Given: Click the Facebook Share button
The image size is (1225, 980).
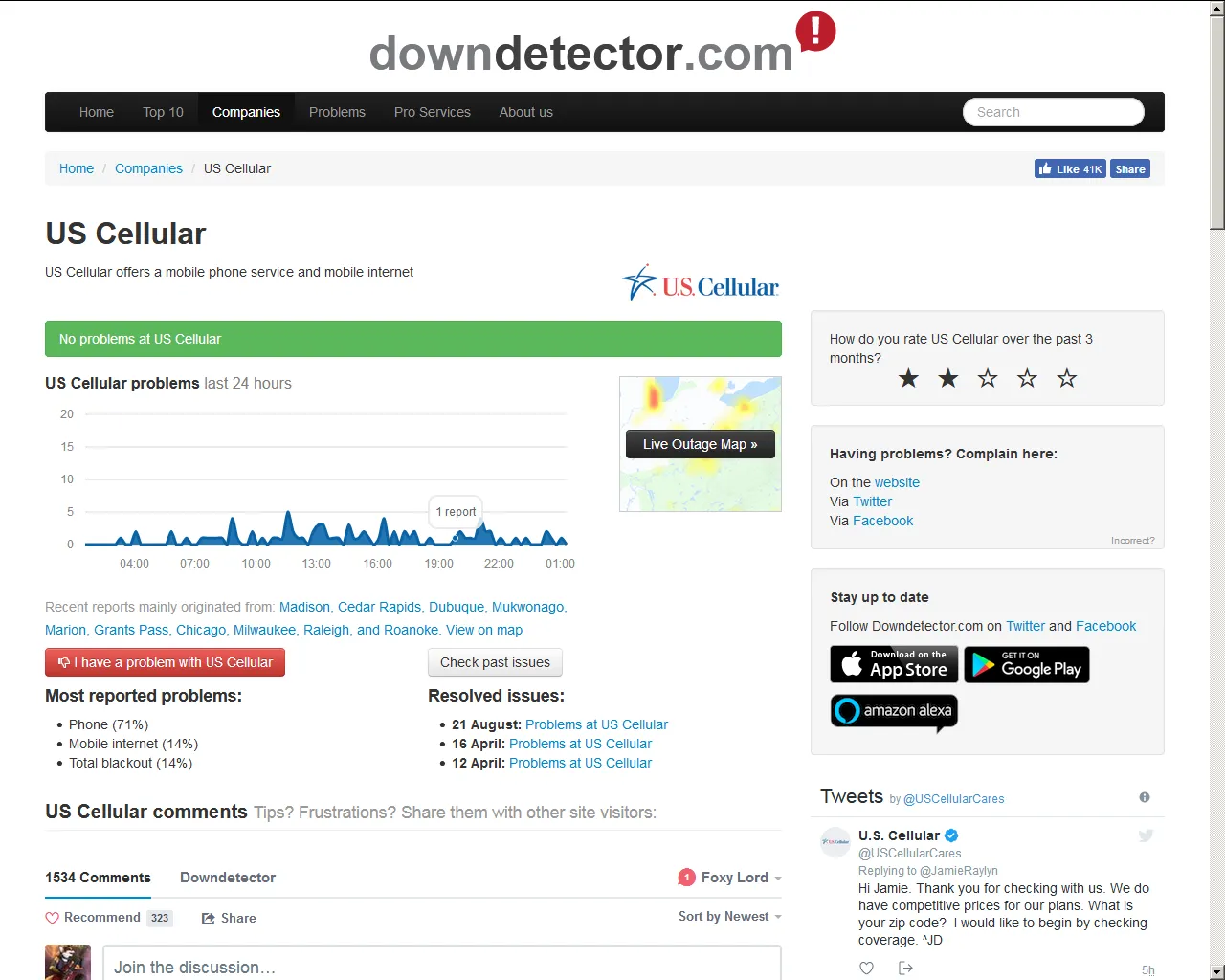Looking at the screenshot, I should tap(1130, 168).
